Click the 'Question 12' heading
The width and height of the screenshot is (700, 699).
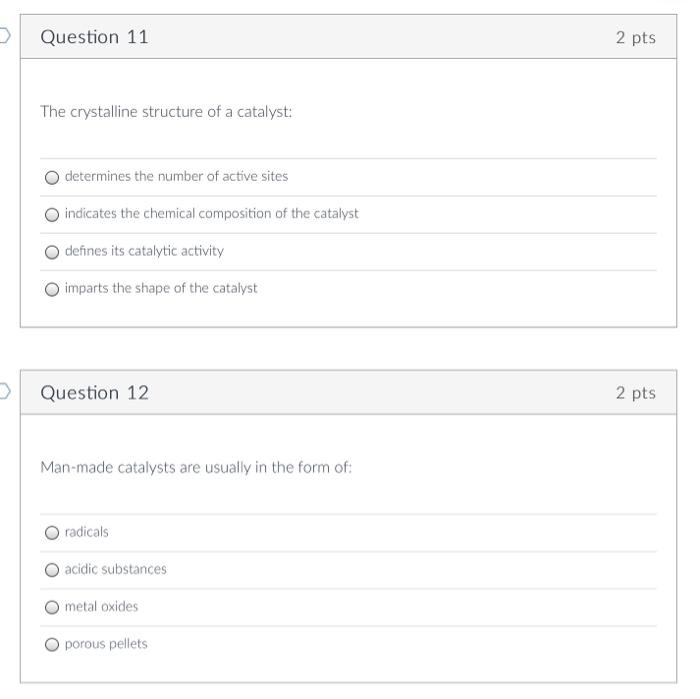94,393
